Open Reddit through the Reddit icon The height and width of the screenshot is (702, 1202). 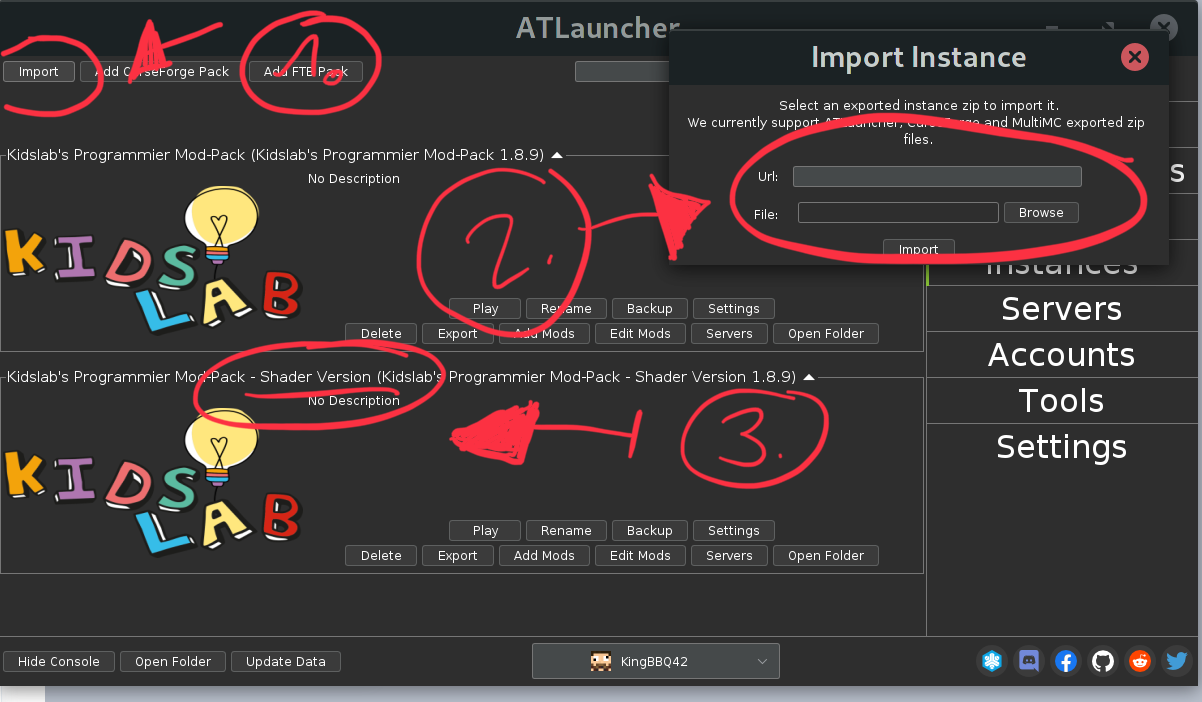tap(1139, 661)
